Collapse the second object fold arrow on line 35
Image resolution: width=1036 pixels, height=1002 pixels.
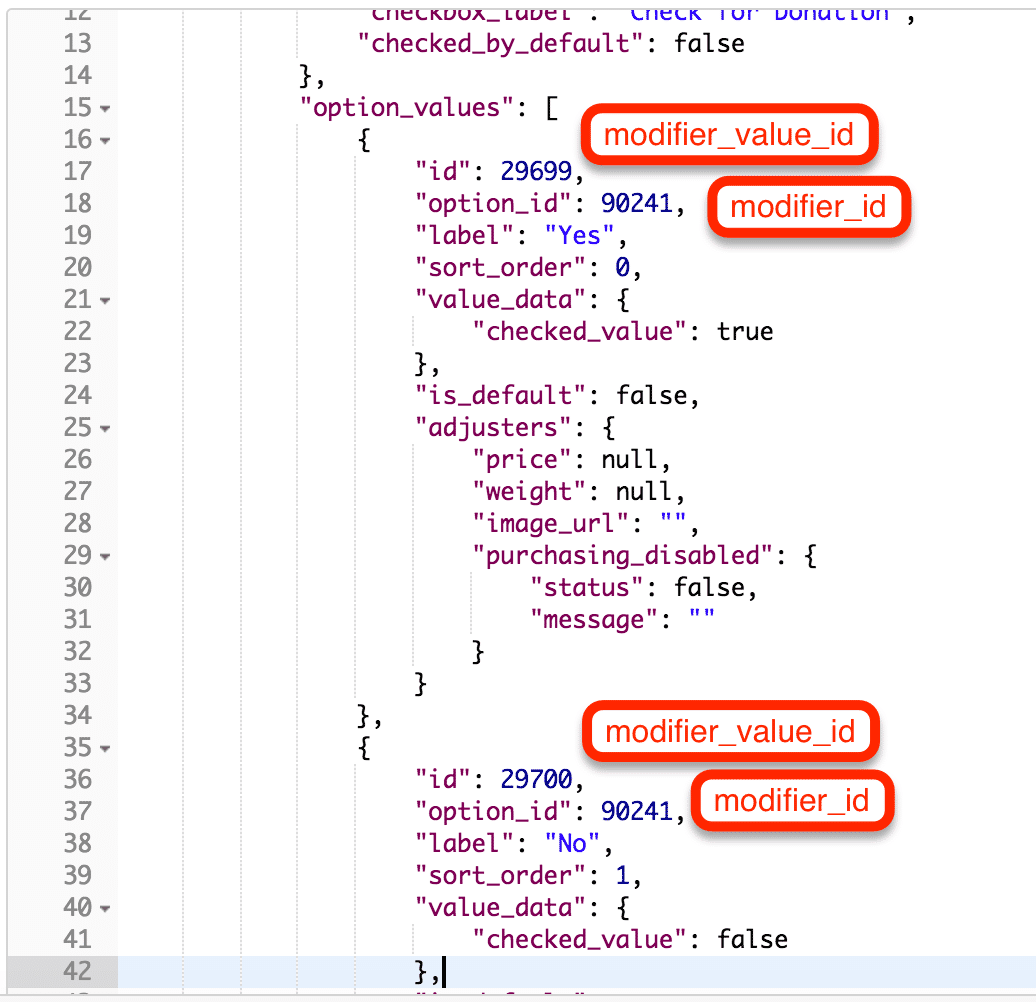coord(105,747)
